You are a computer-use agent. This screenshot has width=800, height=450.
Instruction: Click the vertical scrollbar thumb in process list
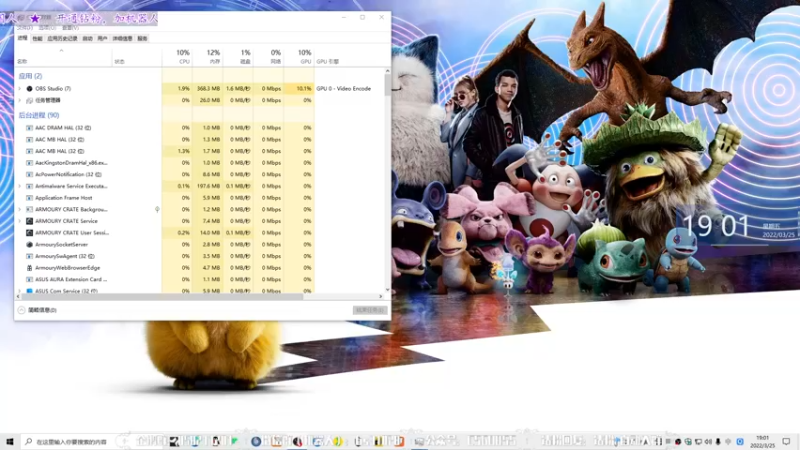point(388,85)
